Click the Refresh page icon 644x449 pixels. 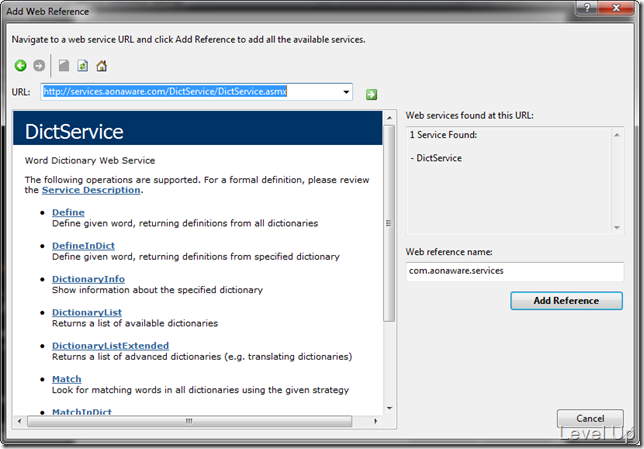coord(83,66)
